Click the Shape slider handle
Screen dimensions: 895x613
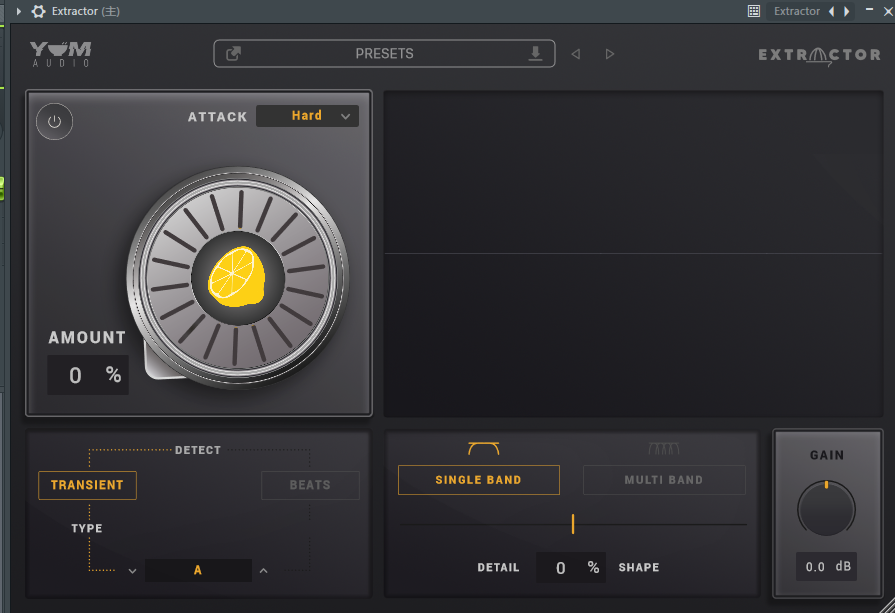[573, 524]
